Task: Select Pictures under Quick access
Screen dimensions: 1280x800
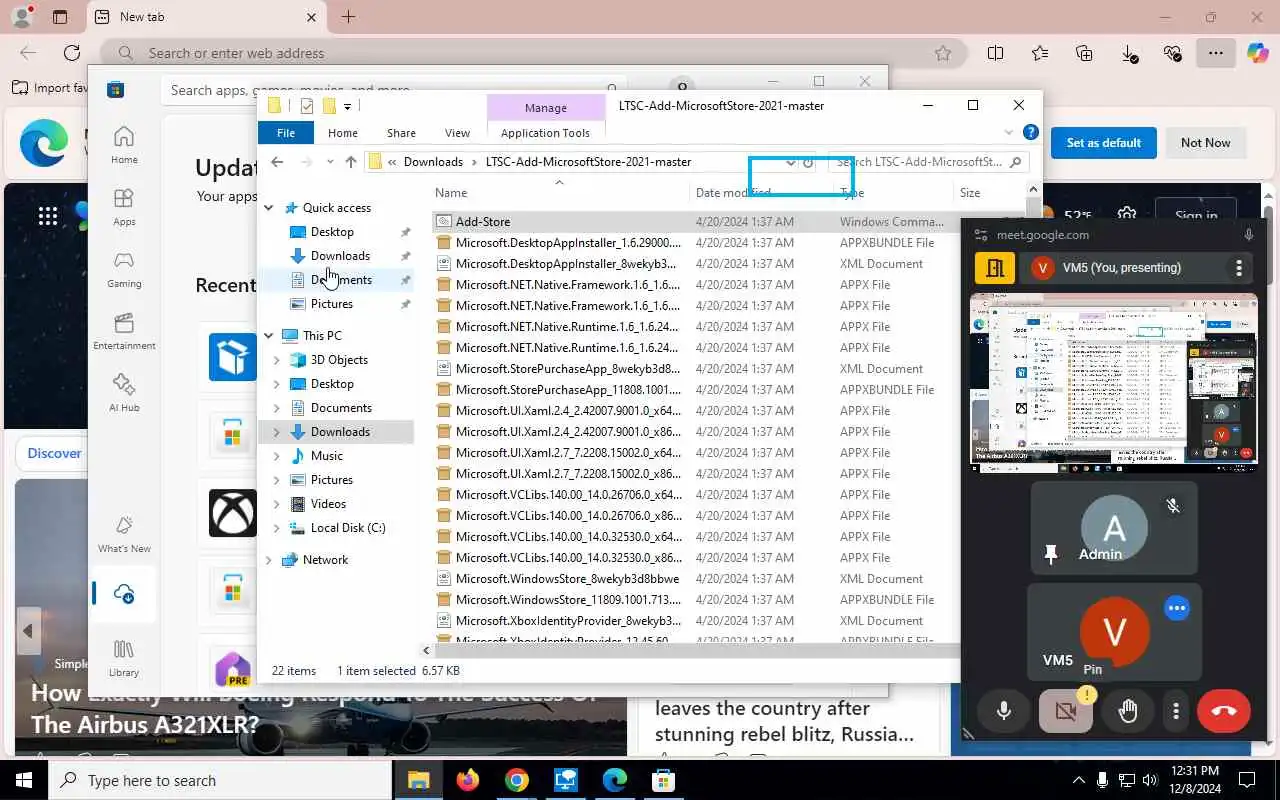Action: pos(331,304)
